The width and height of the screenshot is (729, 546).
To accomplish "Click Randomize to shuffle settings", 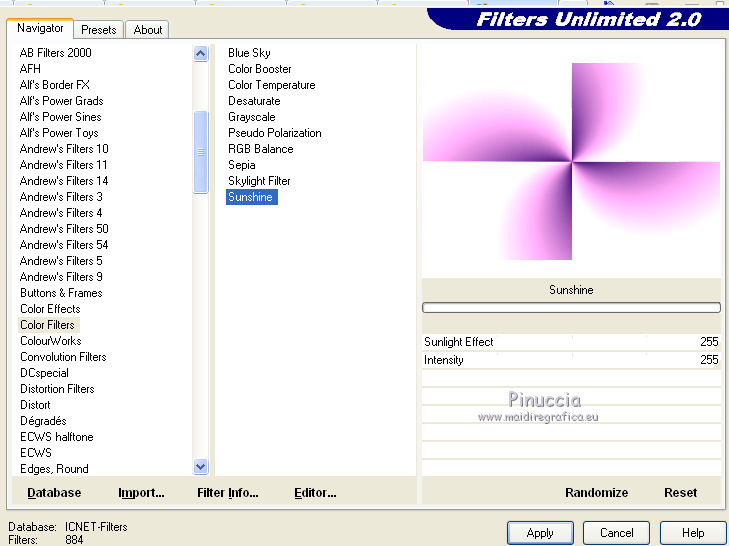I will [x=596, y=493].
